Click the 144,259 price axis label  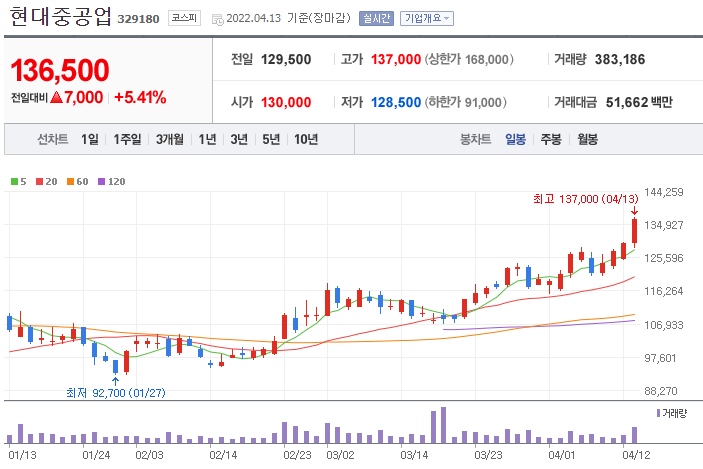point(664,192)
